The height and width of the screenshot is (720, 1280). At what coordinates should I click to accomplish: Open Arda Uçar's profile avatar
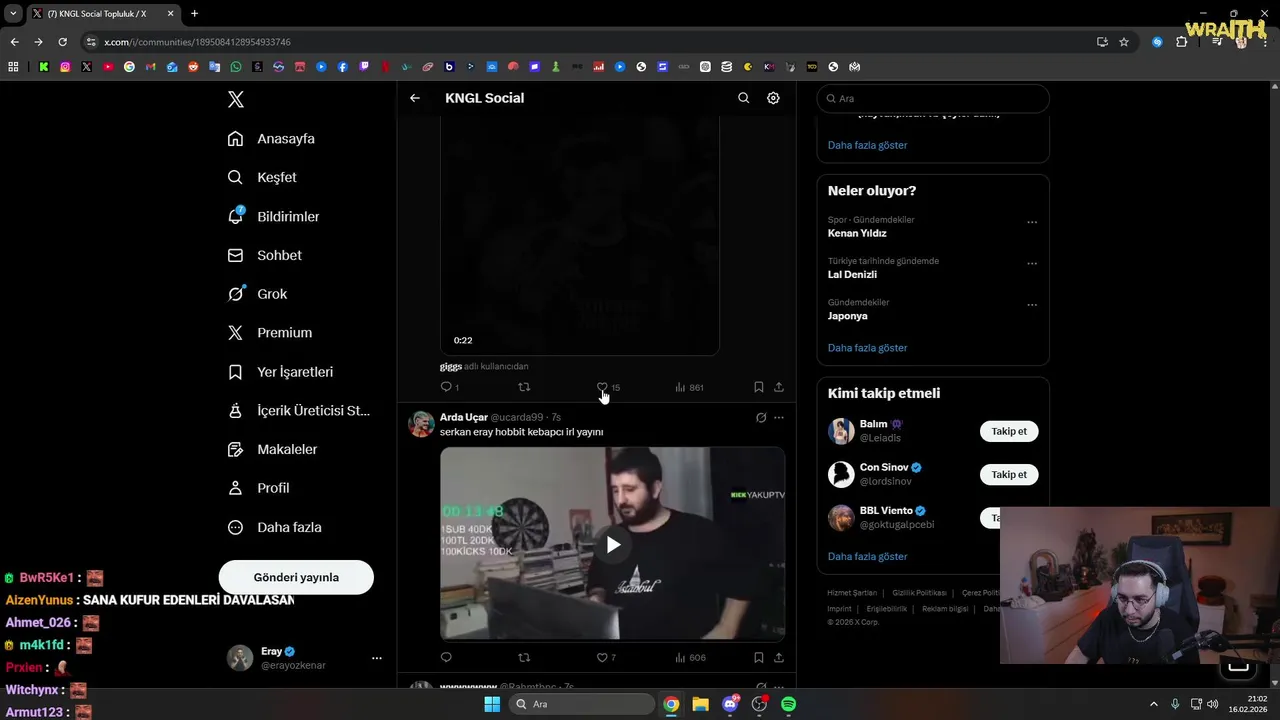[x=421, y=423]
